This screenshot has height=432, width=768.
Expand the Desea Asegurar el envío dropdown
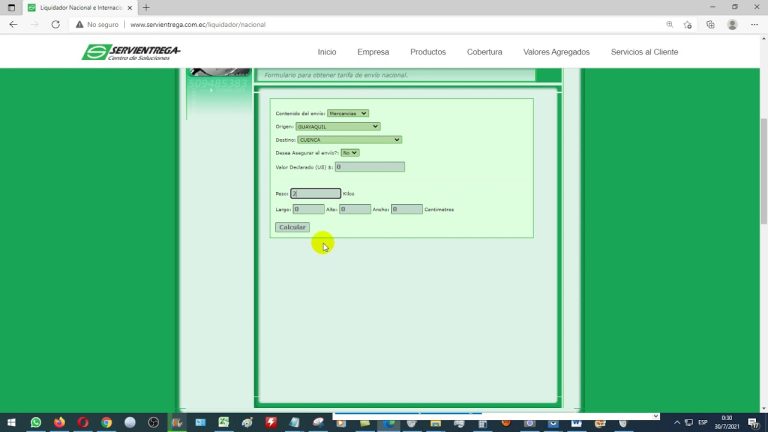pos(349,153)
